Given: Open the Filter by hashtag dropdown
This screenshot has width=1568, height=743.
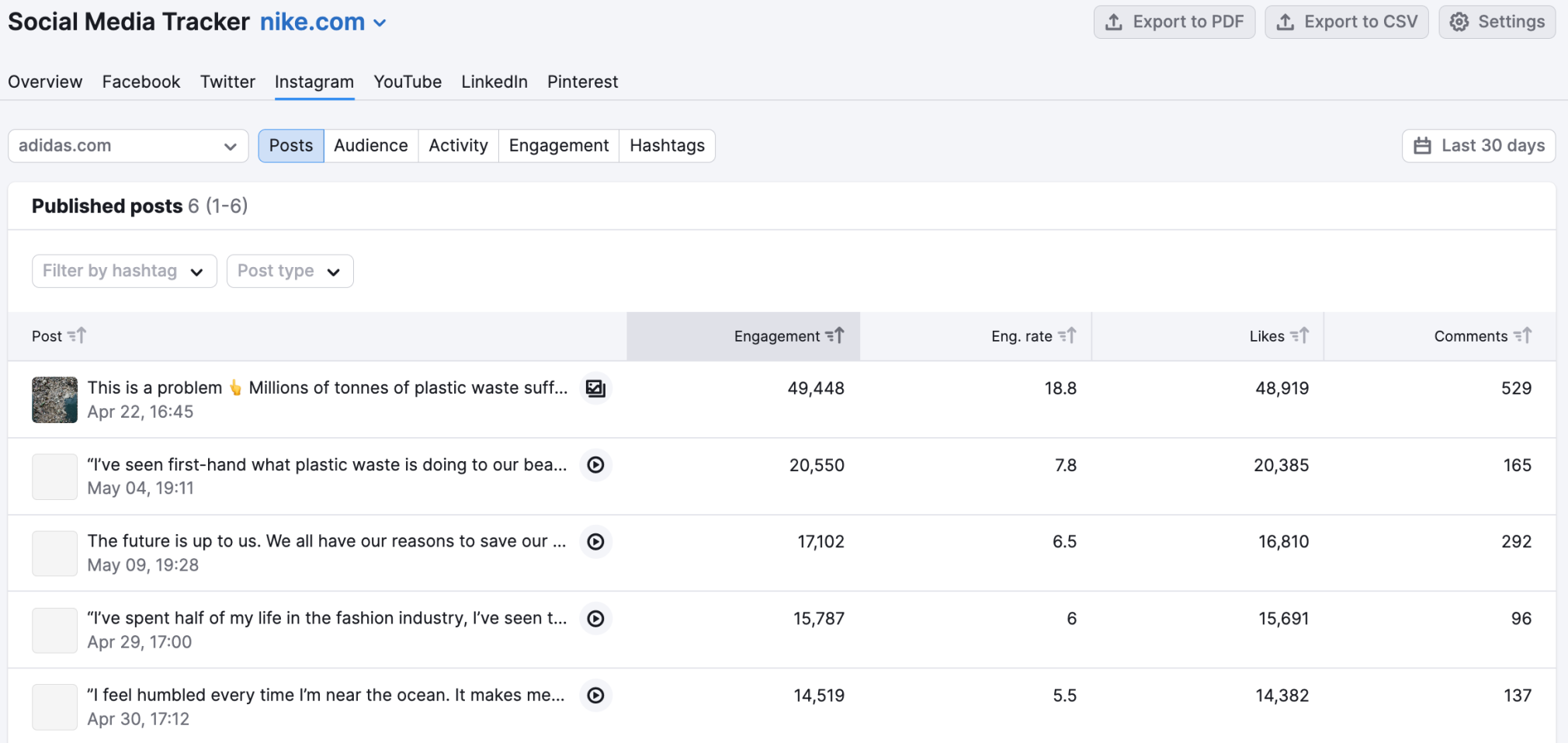Looking at the screenshot, I should pyautogui.click(x=124, y=271).
